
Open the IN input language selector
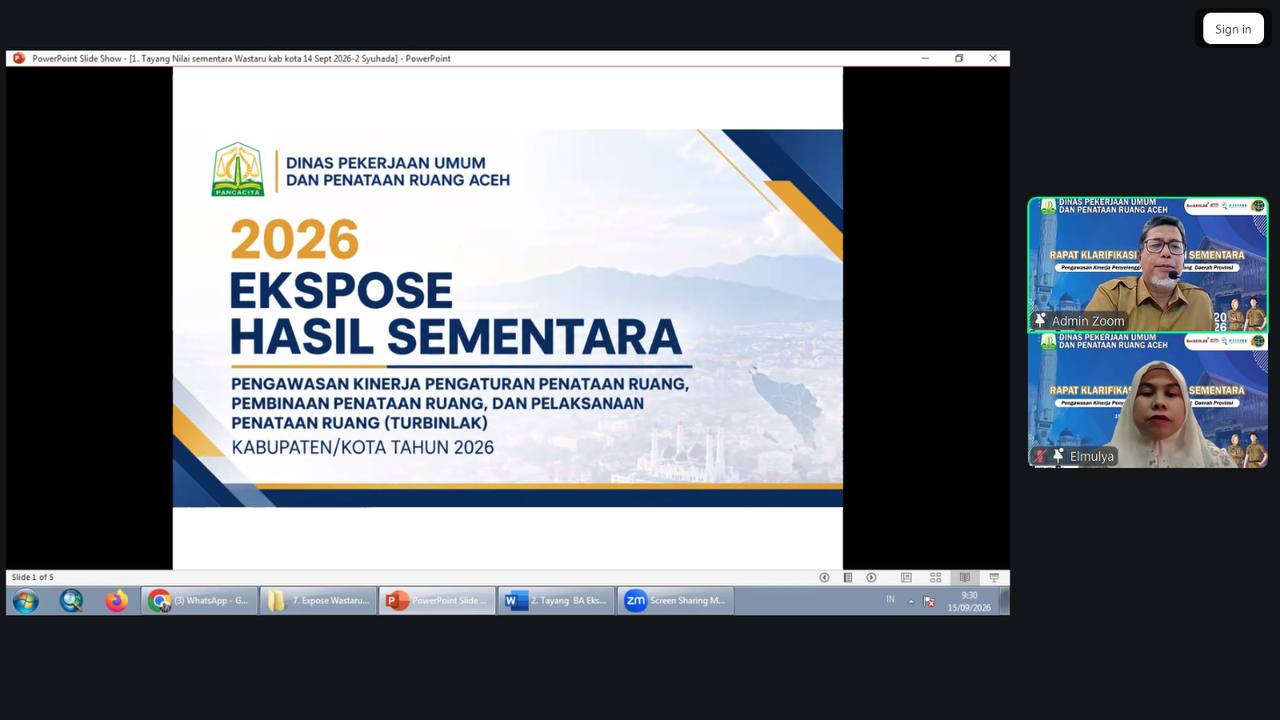coord(890,600)
